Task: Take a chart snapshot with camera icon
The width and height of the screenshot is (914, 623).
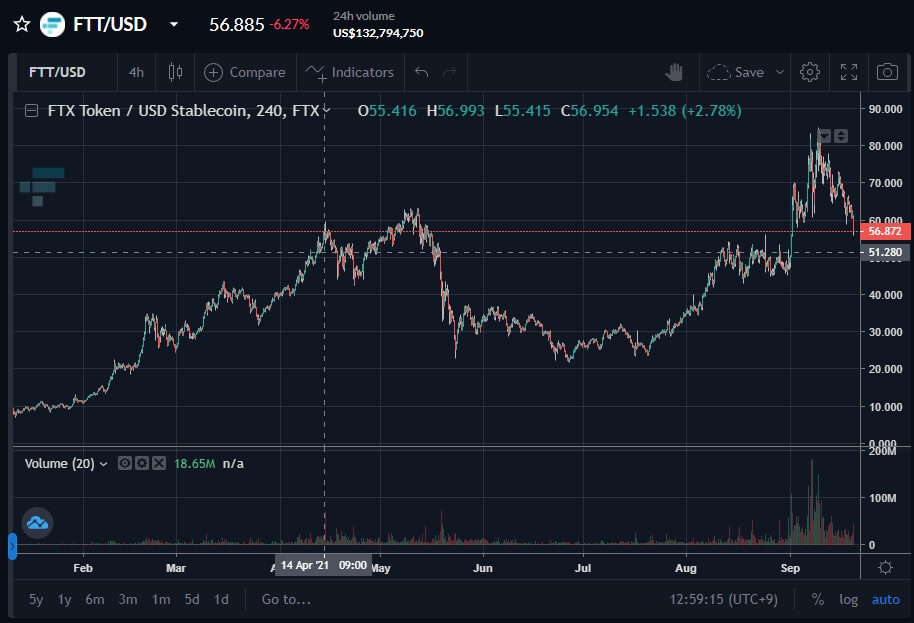Action: pos(887,72)
